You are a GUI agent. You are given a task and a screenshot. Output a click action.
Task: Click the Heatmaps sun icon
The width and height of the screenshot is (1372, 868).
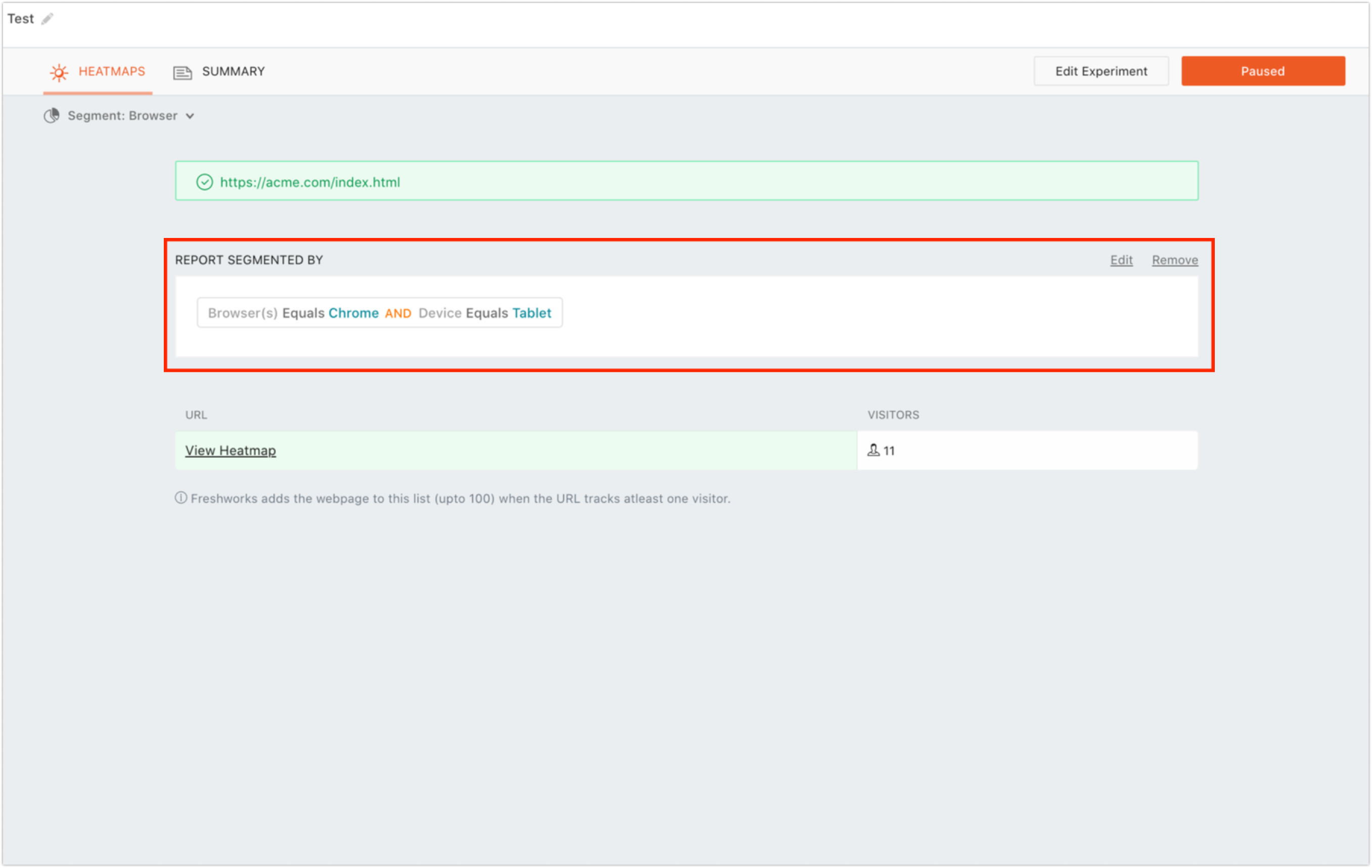(59, 72)
